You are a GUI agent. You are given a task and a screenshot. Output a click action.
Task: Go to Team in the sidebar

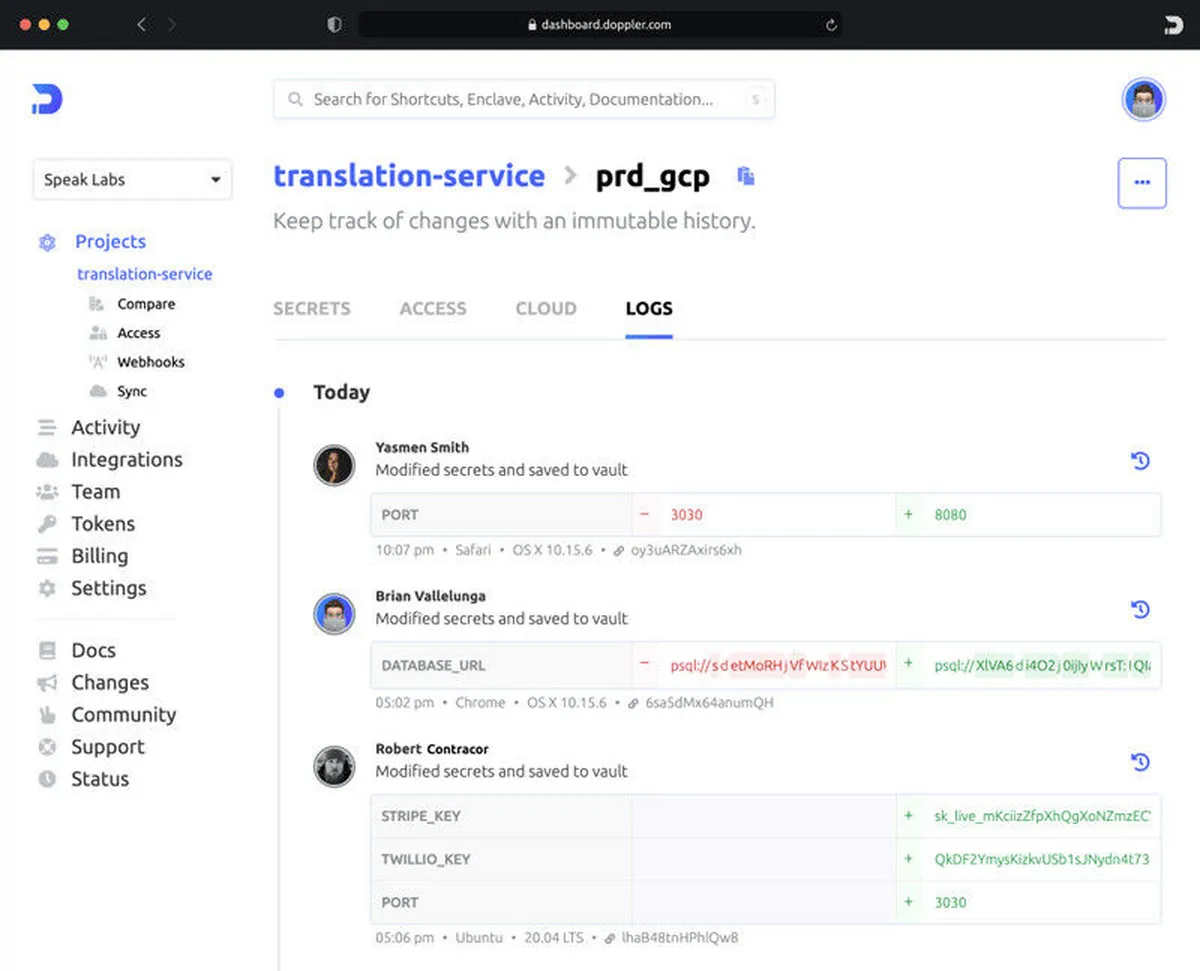click(x=96, y=492)
